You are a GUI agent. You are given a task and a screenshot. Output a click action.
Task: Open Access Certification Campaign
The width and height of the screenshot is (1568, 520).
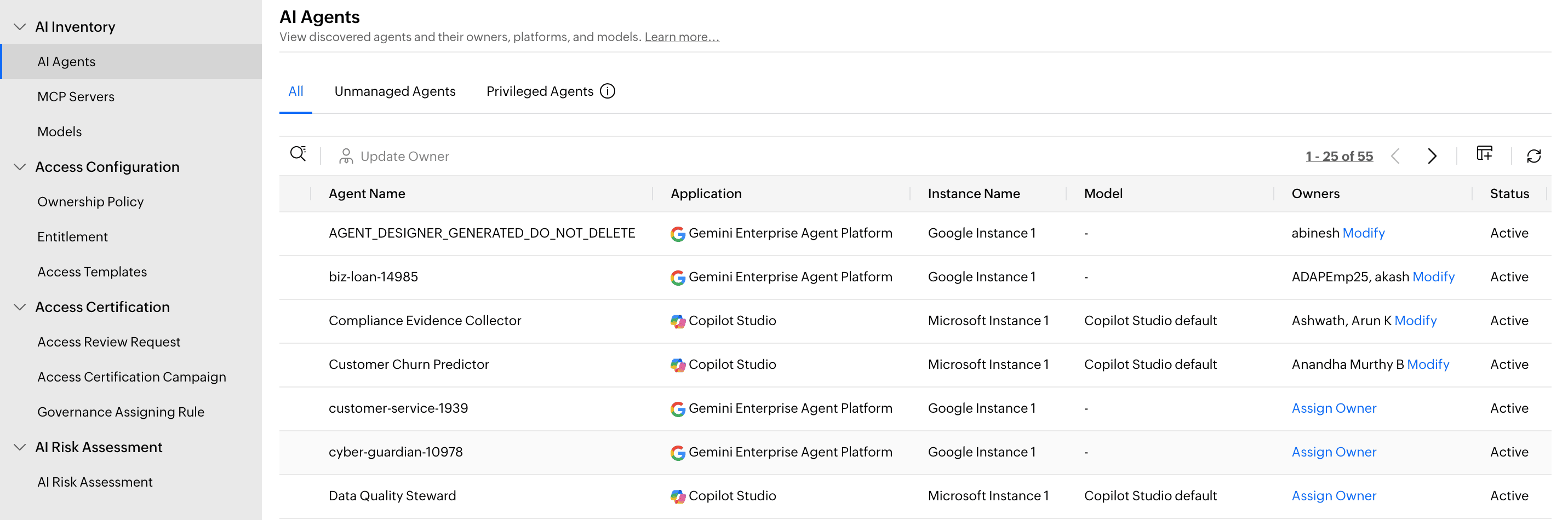click(132, 377)
